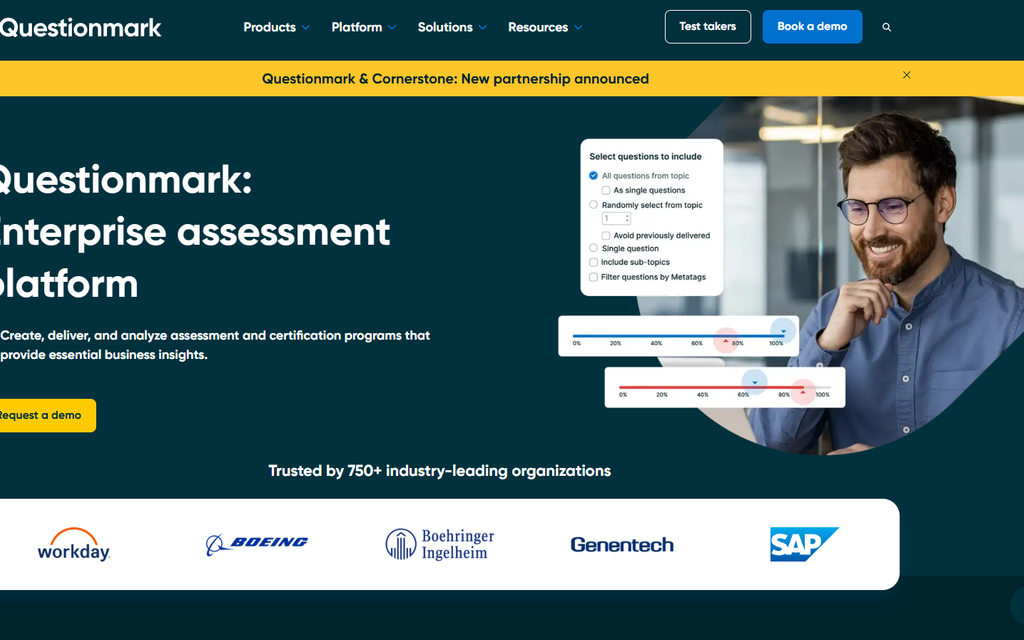Image resolution: width=1024 pixels, height=640 pixels.
Task: Click red marker on the blue slider
Action: (x=726, y=341)
